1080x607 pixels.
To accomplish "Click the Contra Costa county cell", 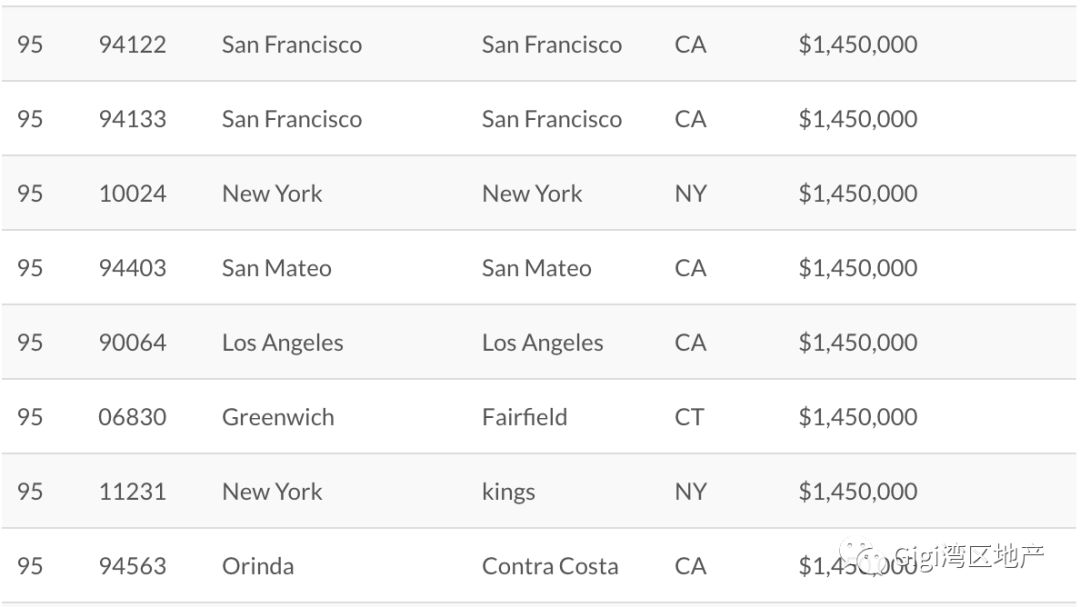I will [x=550, y=566].
